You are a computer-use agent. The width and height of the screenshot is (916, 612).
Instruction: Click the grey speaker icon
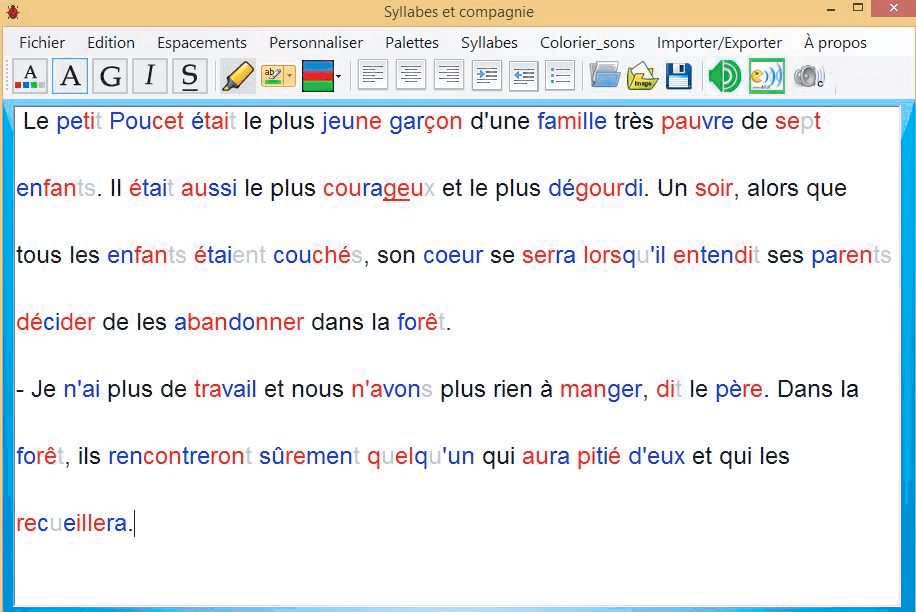808,76
